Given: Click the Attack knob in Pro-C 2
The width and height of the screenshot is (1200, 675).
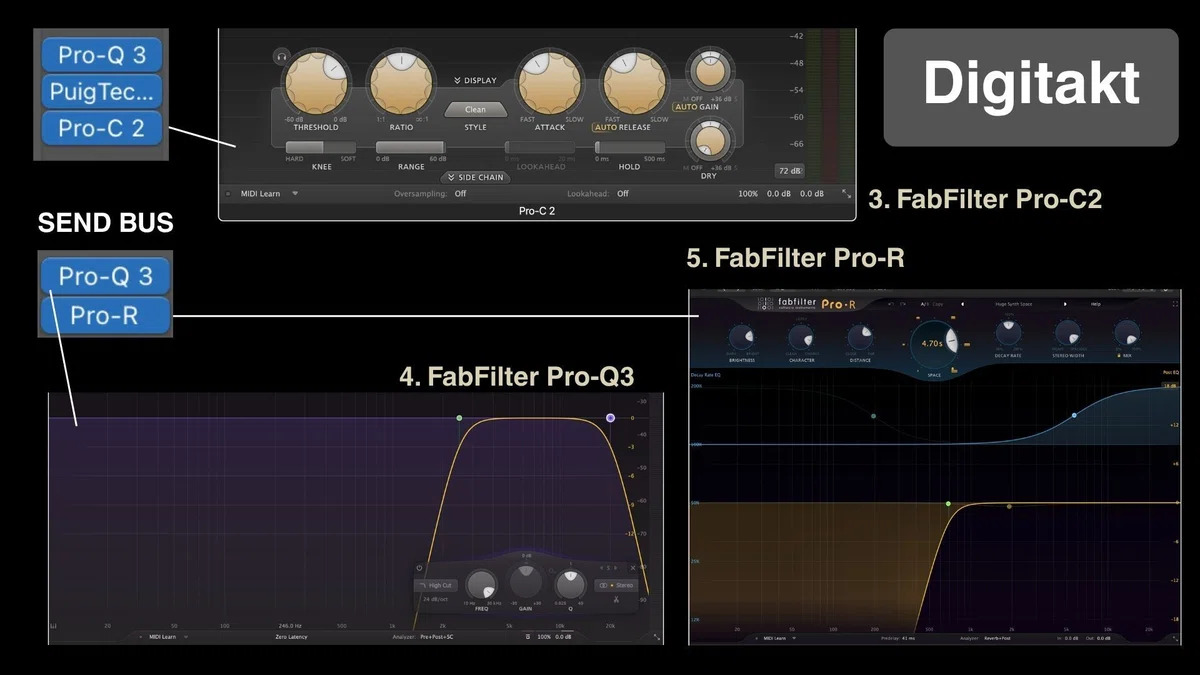Looking at the screenshot, I should [x=549, y=82].
